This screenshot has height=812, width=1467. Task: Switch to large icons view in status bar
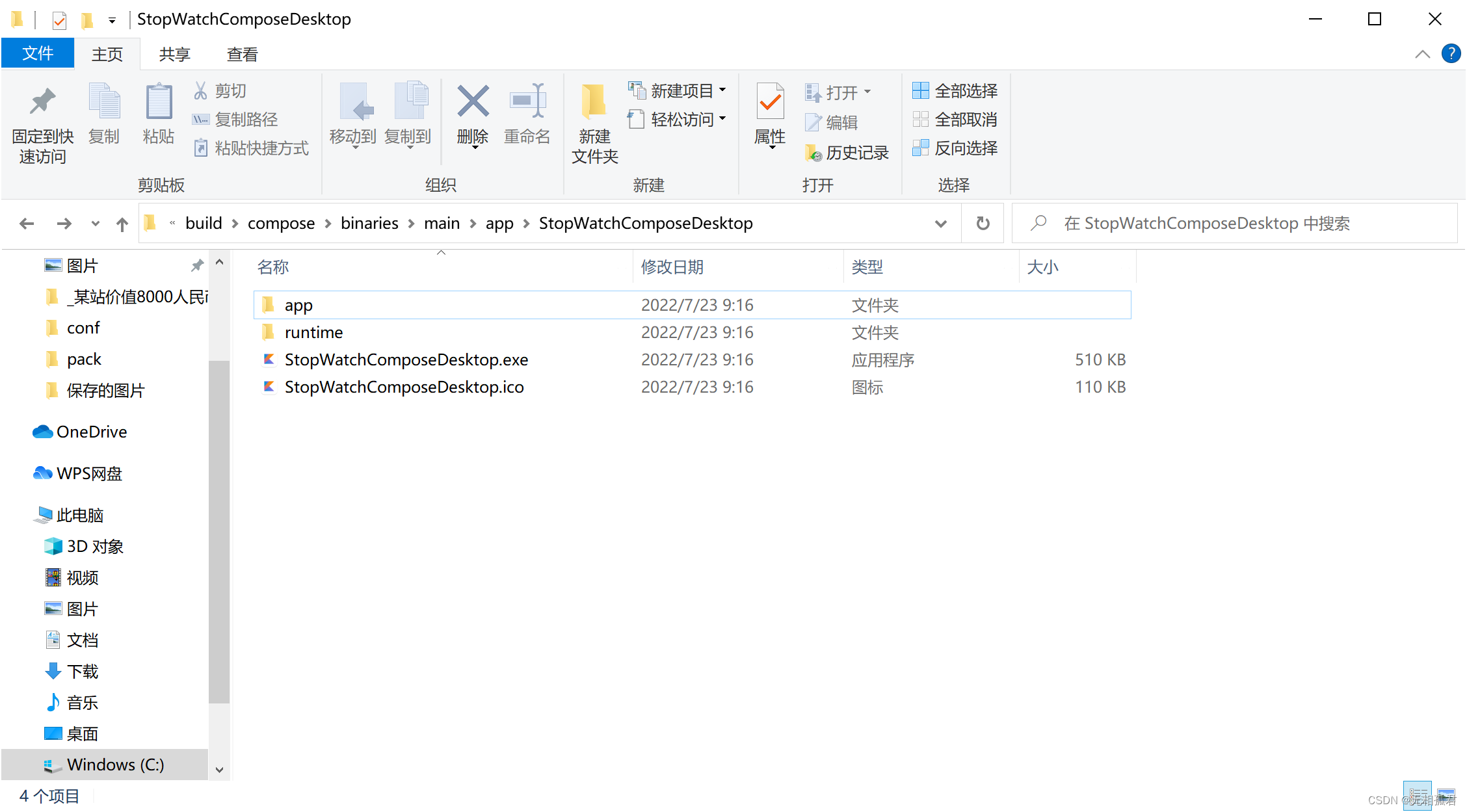pyautogui.click(x=1447, y=796)
